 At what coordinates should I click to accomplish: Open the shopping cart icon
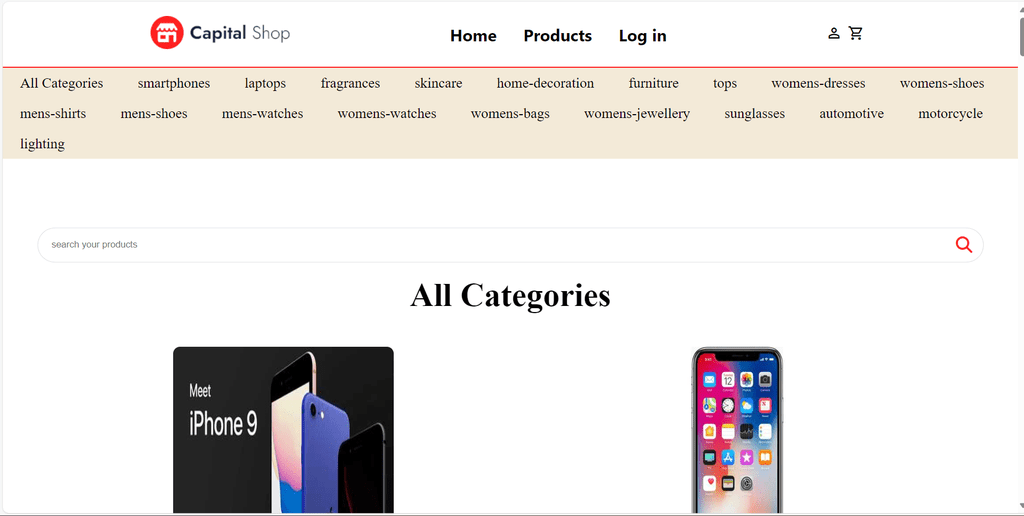pos(856,33)
